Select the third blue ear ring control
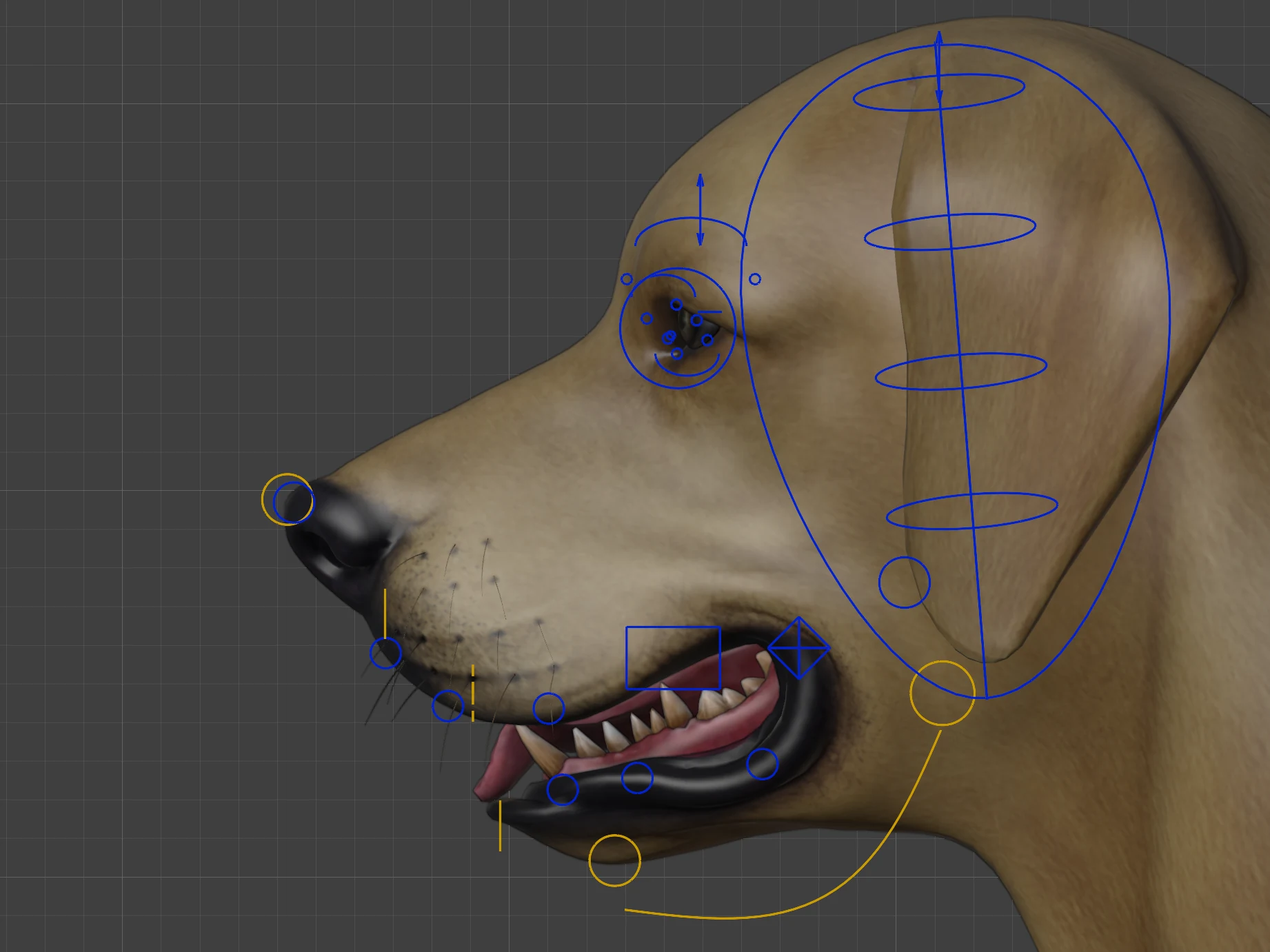The height and width of the screenshot is (952, 1270). click(961, 371)
